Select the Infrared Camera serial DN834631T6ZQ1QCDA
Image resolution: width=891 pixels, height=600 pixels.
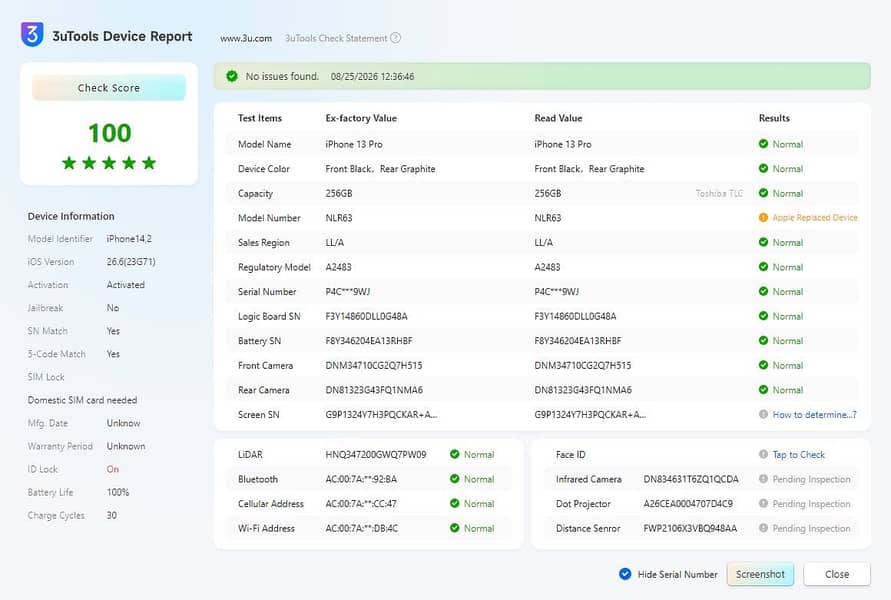click(690, 479)
